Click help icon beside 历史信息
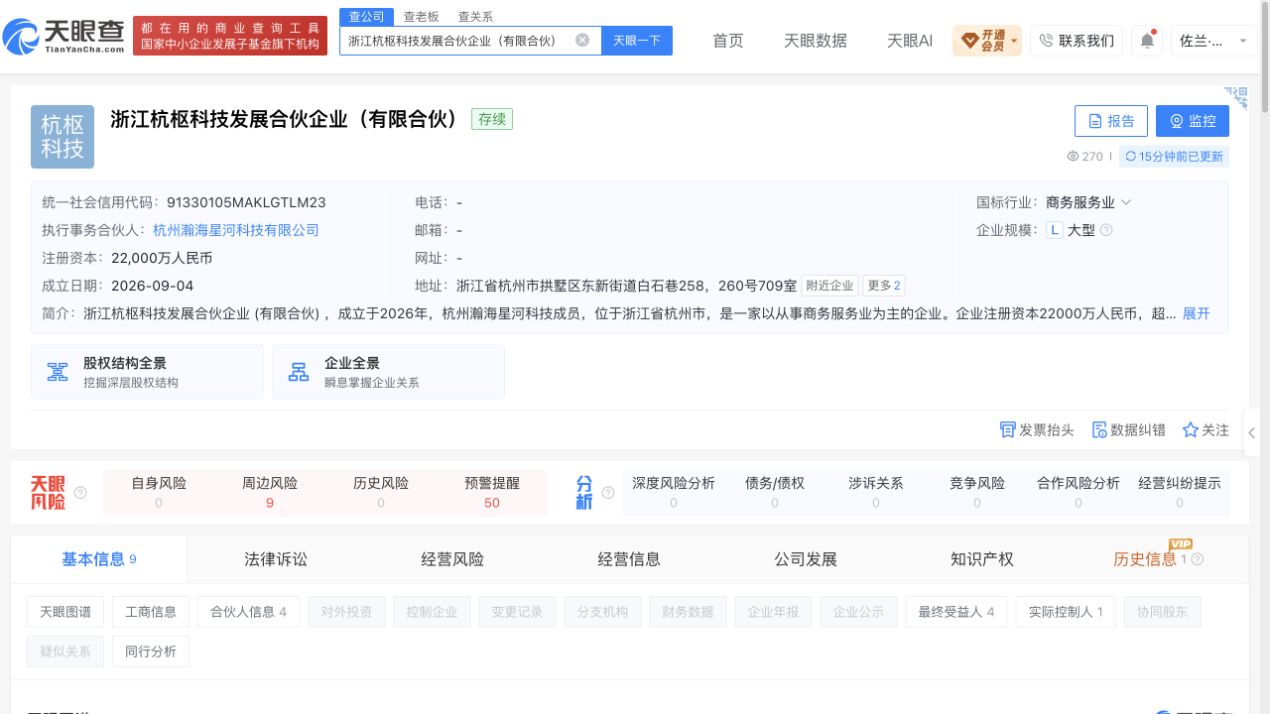This screenshot has height=714, width=1270. [1197, 560]
